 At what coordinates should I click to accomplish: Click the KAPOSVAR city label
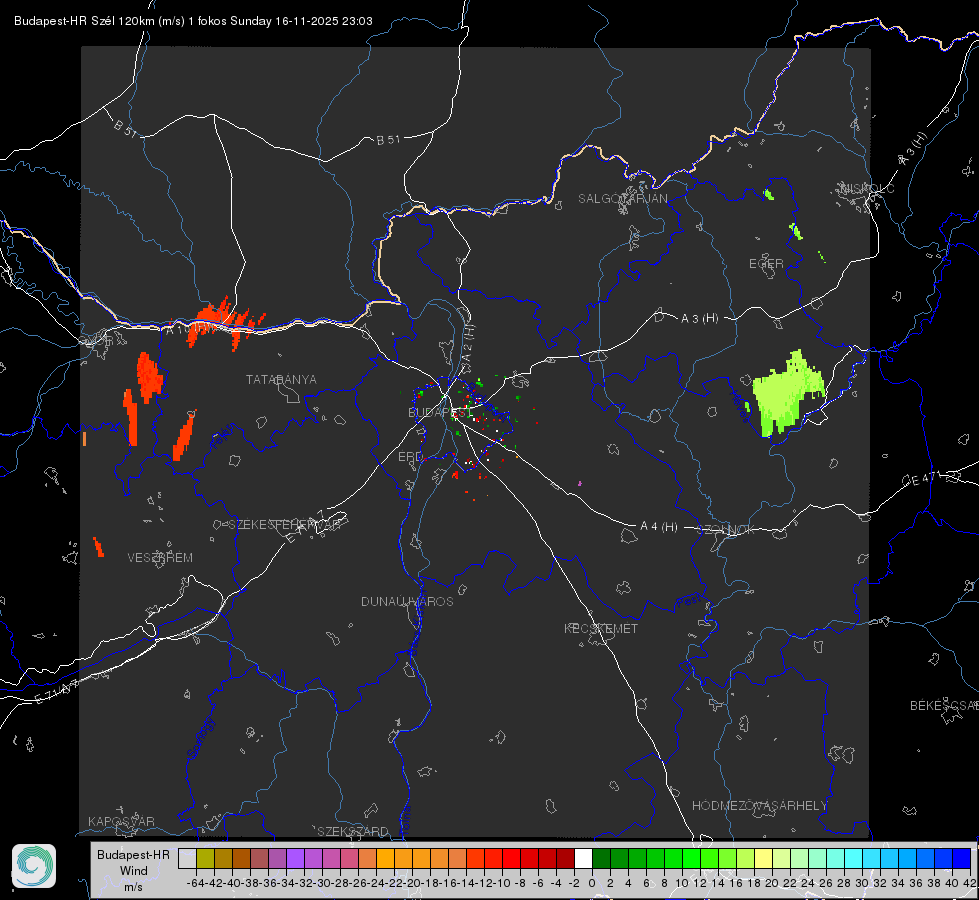pyautogui.click(x=121, y=821)
